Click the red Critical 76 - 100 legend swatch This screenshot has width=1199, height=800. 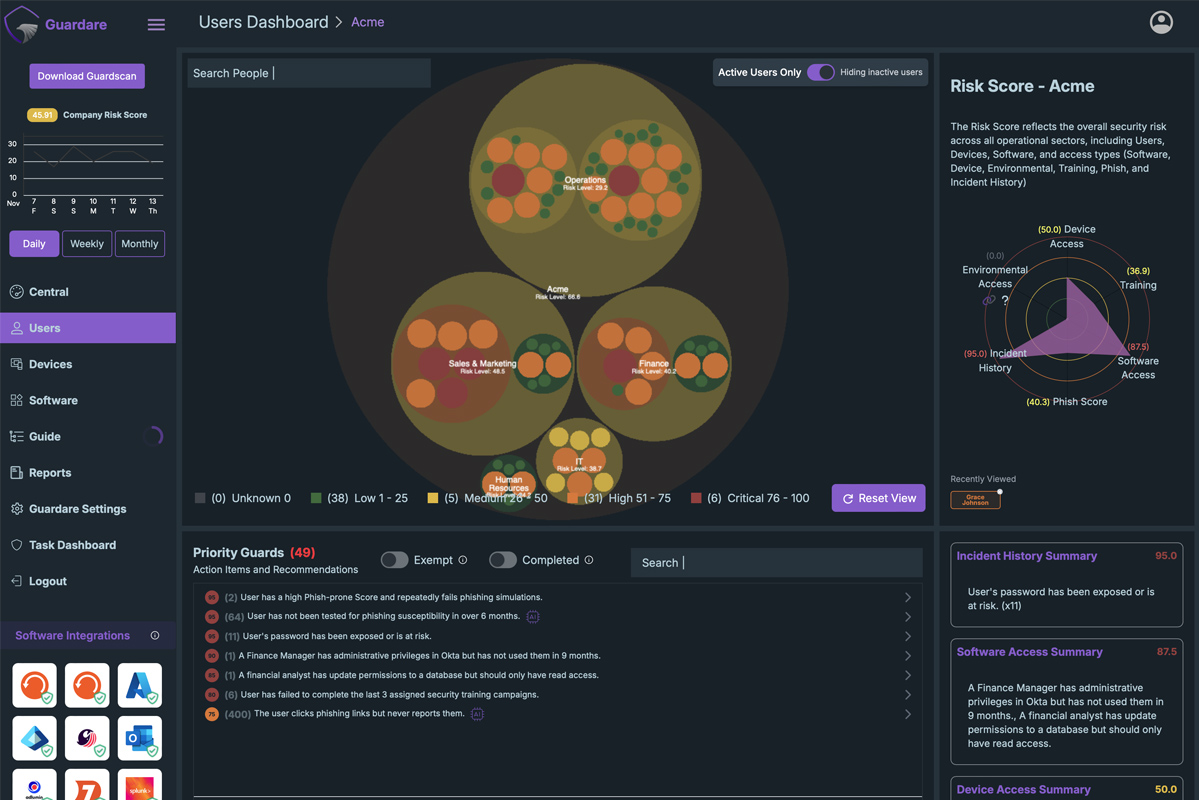pos(696,498)
